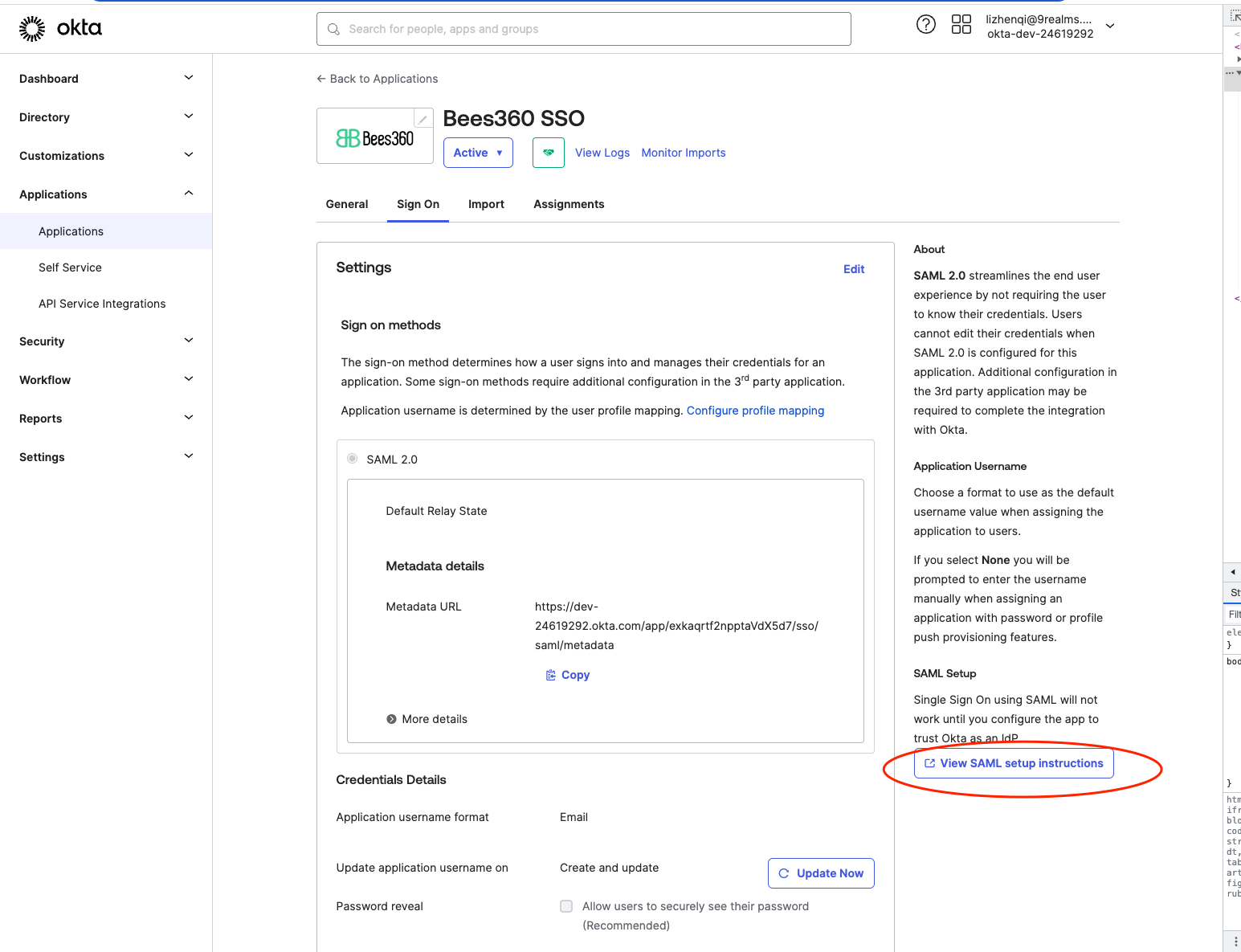Switch to the Assignments tab
This screenshot has height=952, width=1241.
[569, 204]
